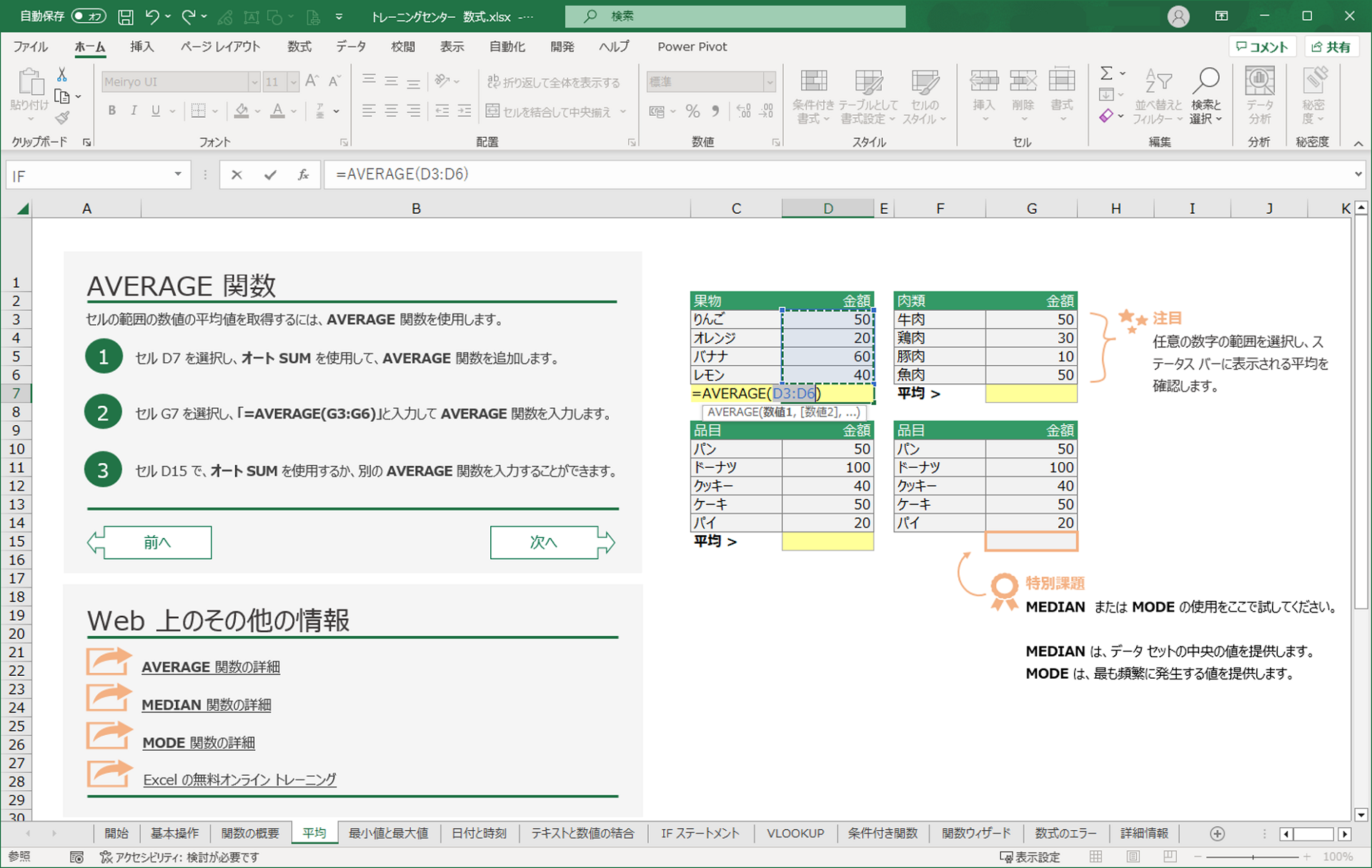The image size is (1372, 868).
Task: Click the Font color A swatch
Action: point(278,111)
